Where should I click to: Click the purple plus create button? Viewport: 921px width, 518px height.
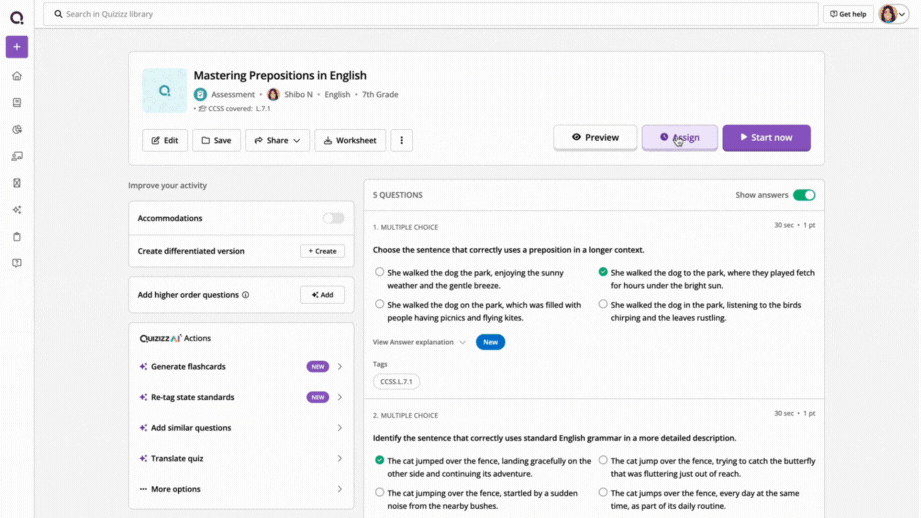[17, 47]
